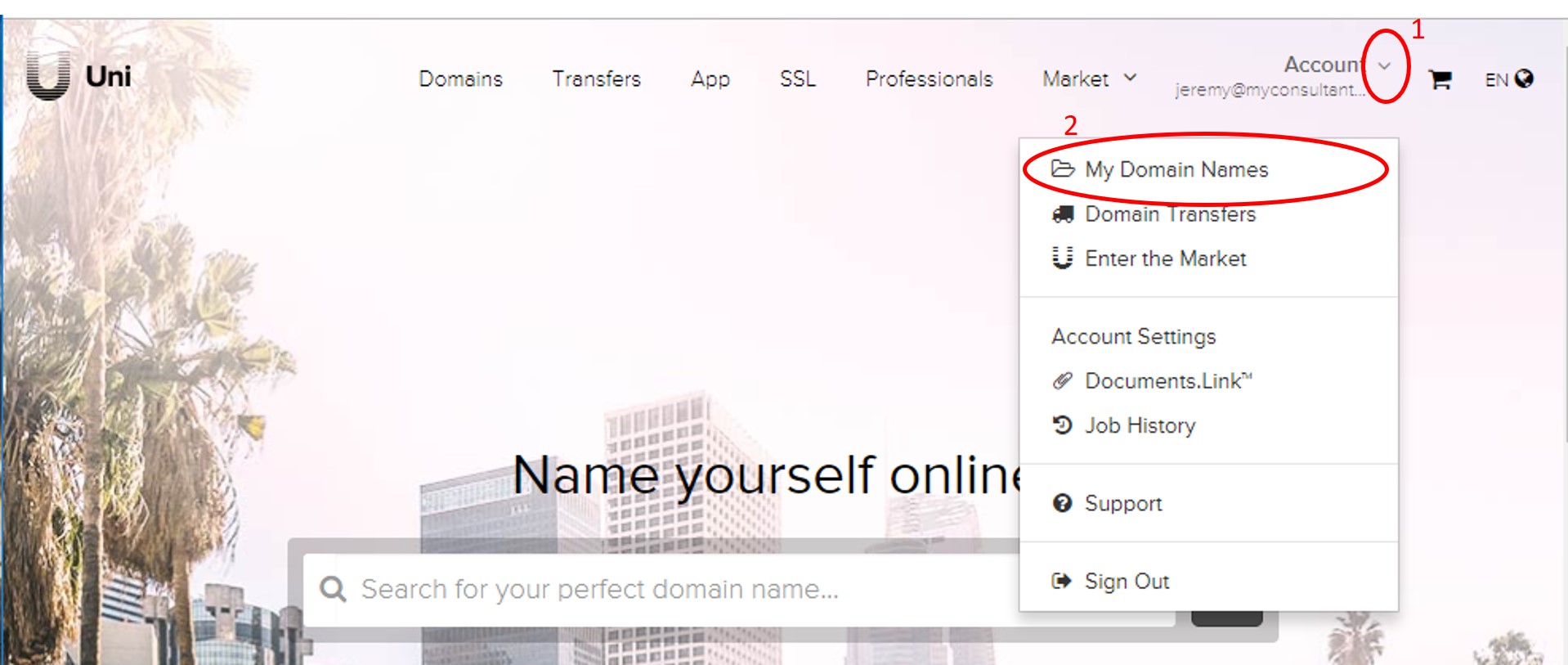Open the Domains menu item

pos(460,79)
